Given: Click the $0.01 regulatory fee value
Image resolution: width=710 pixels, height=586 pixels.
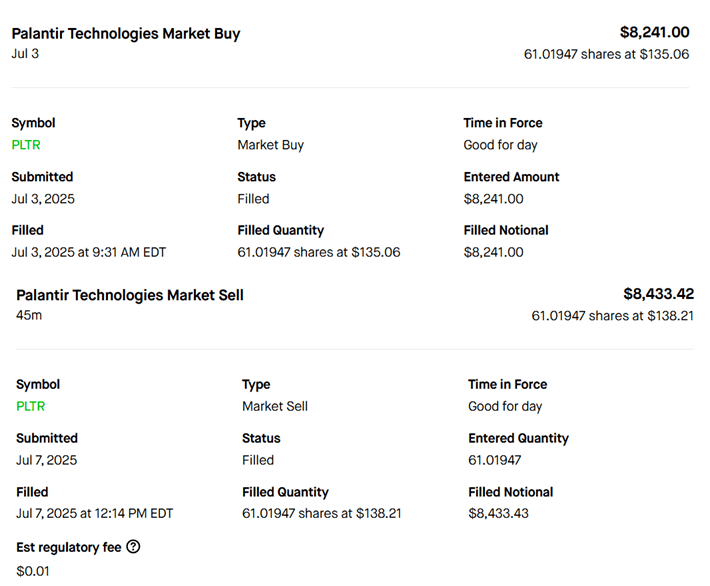Looking at the screenshot, I should point(32,571).
